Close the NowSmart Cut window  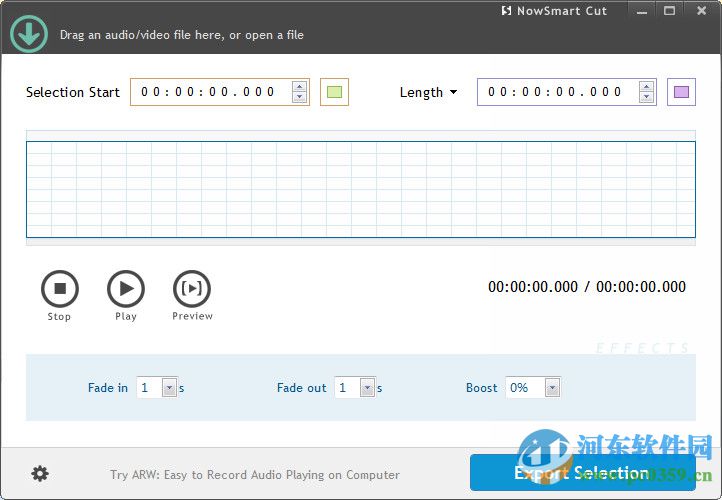(701, 11)
